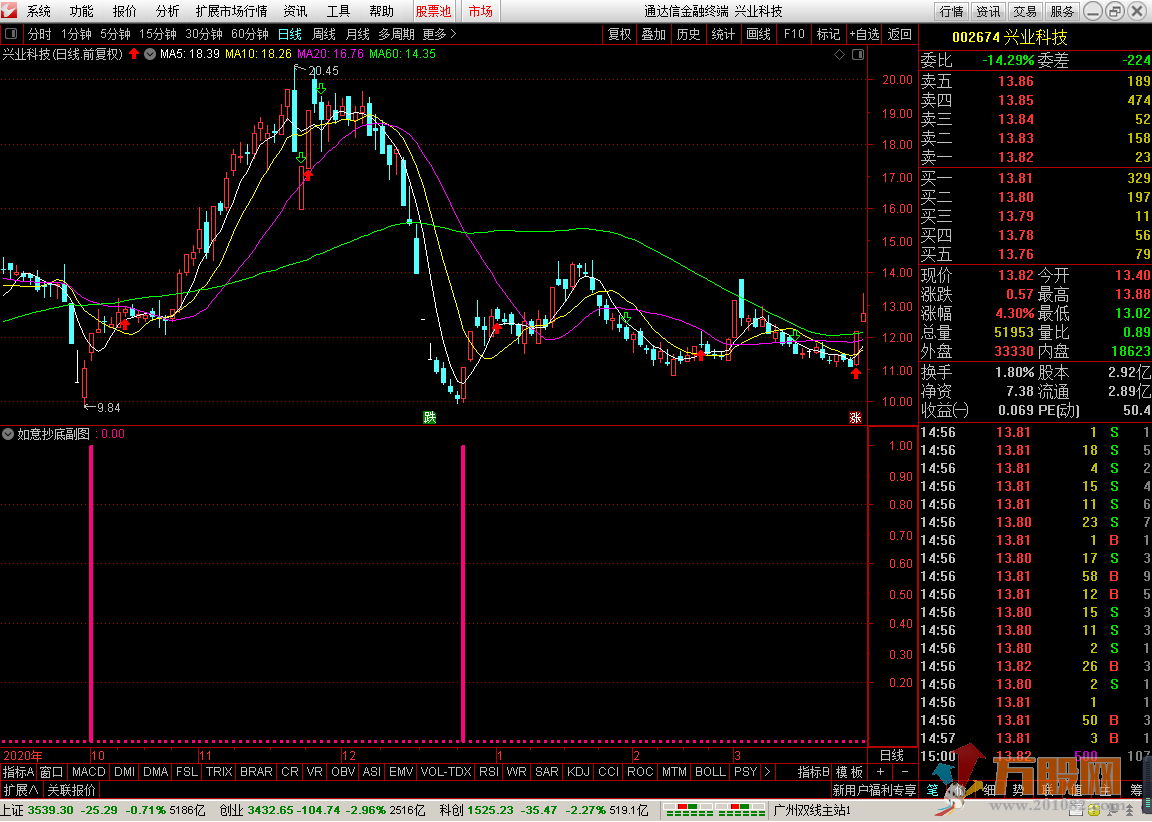
Task: Switch chart to 周线 period
Action: click(323, 34)
